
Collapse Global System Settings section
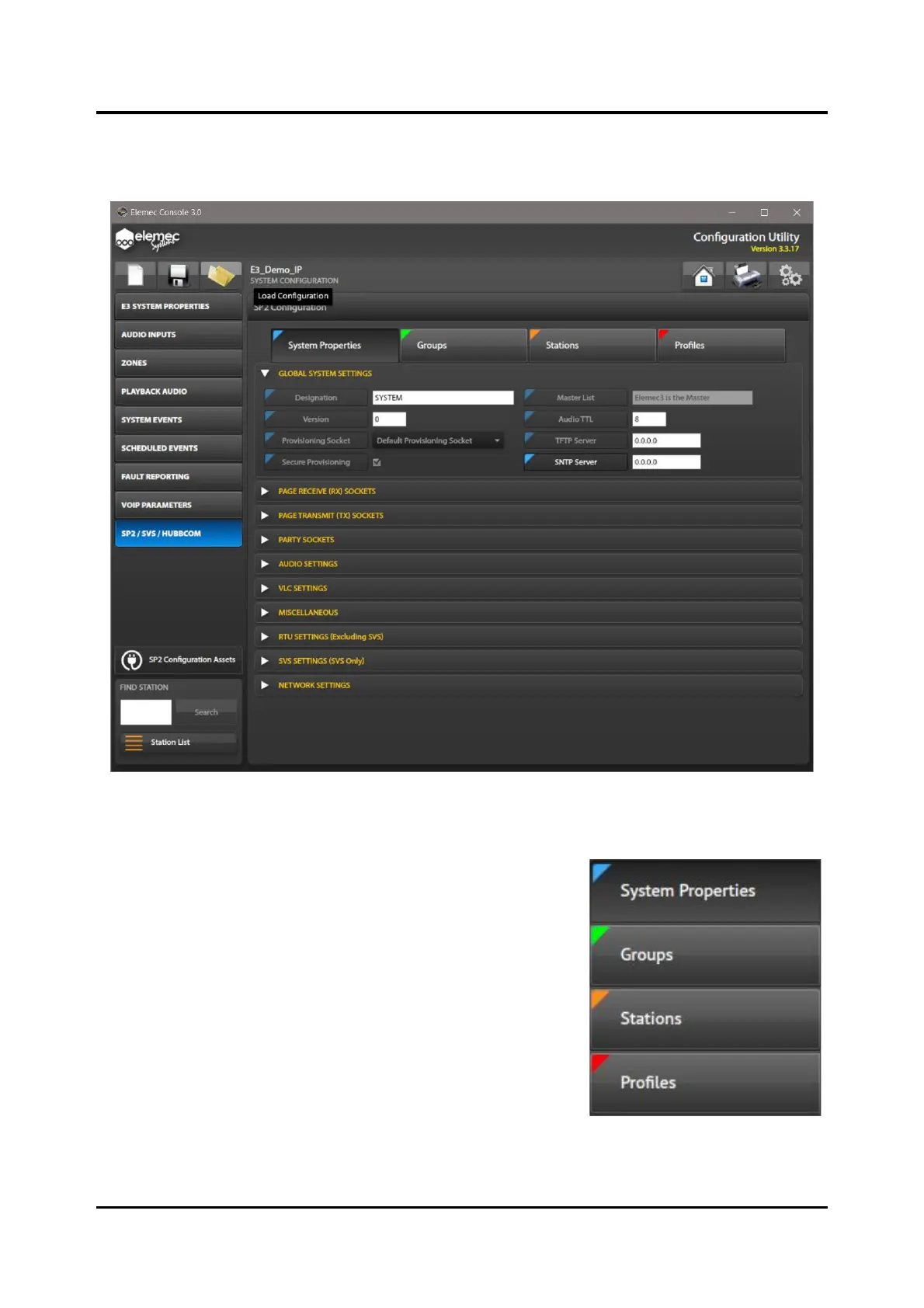pos(265,374)
